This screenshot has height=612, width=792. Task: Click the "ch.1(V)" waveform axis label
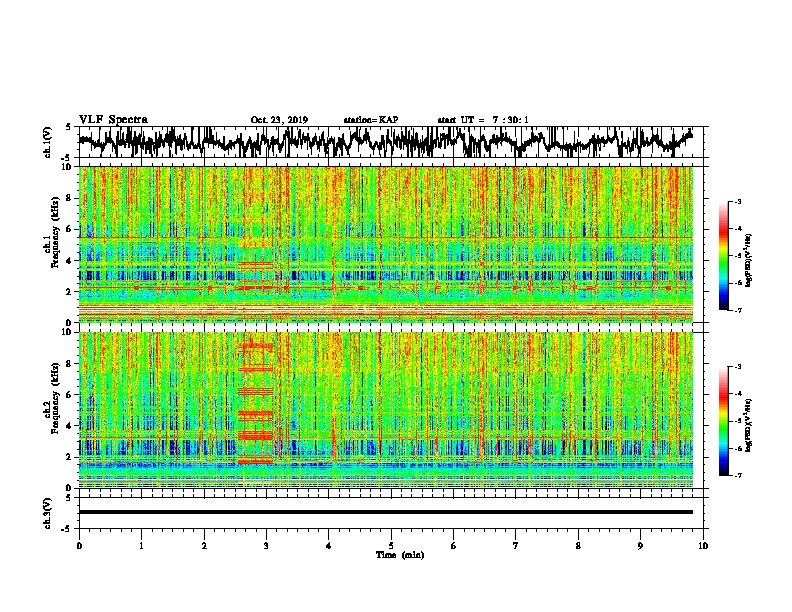click(47, 142)
